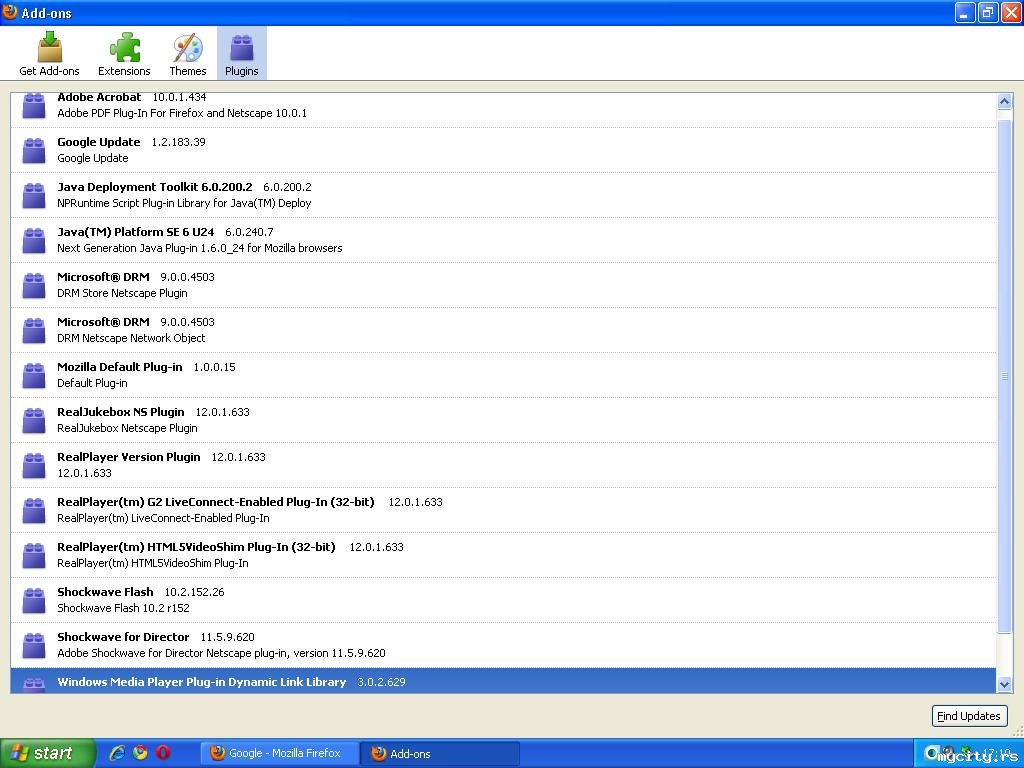Select the RealJukebox NS Plugin title
This screenshot has width=1024, height=768.
click(x=121, y=412)
